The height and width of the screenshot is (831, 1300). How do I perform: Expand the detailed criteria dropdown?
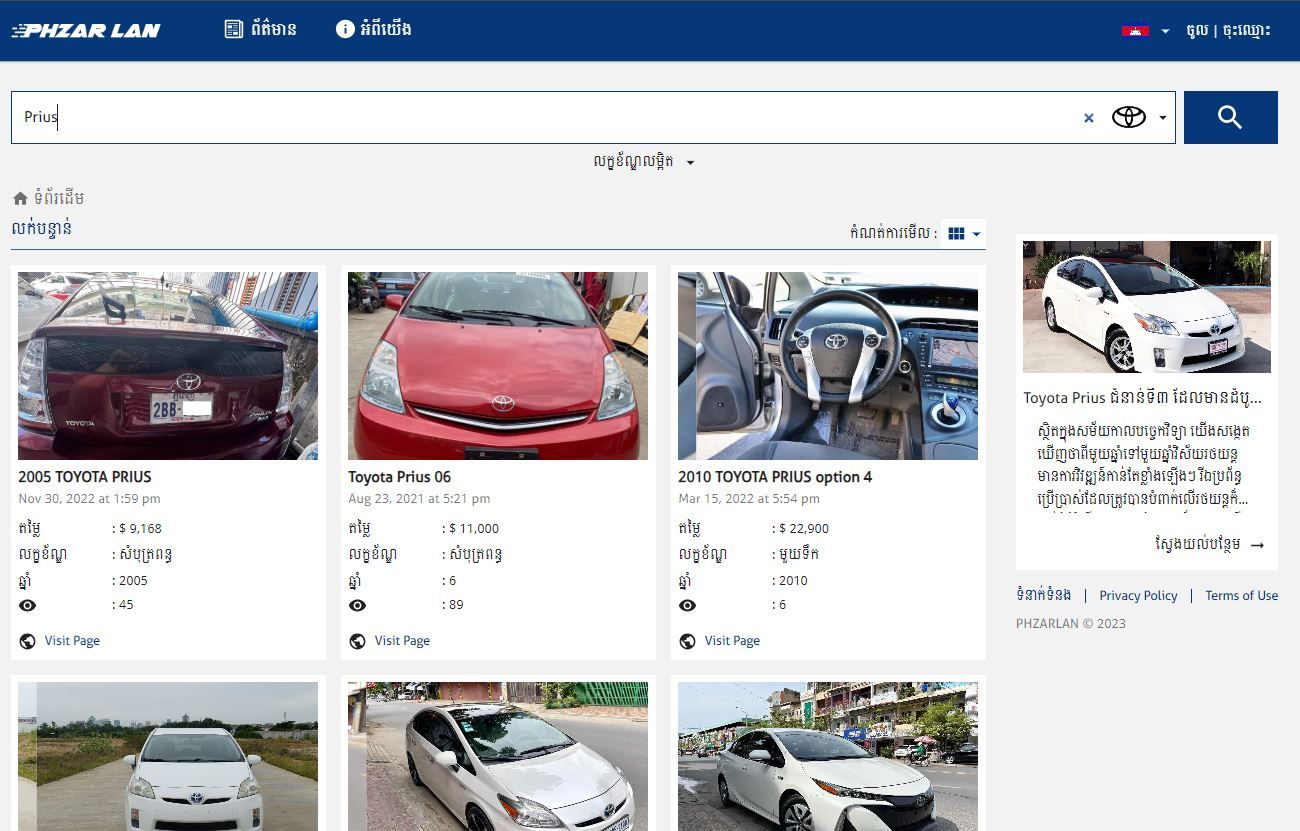click(643, 161)
